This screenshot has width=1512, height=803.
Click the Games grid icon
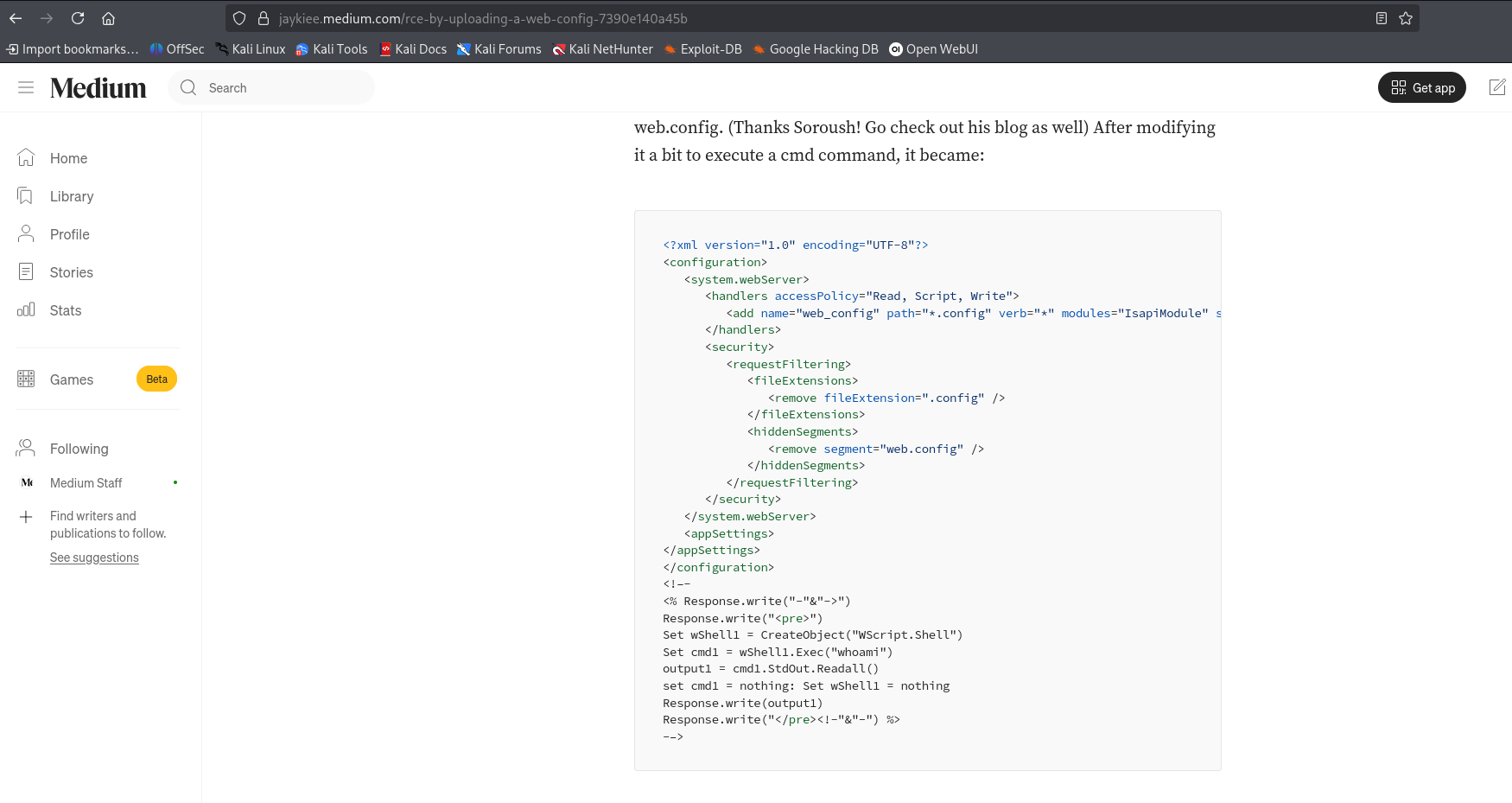[x=26, y=379]
